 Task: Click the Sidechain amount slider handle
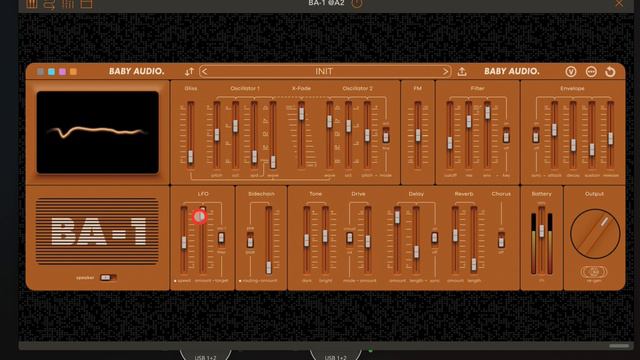click(269, 267)
